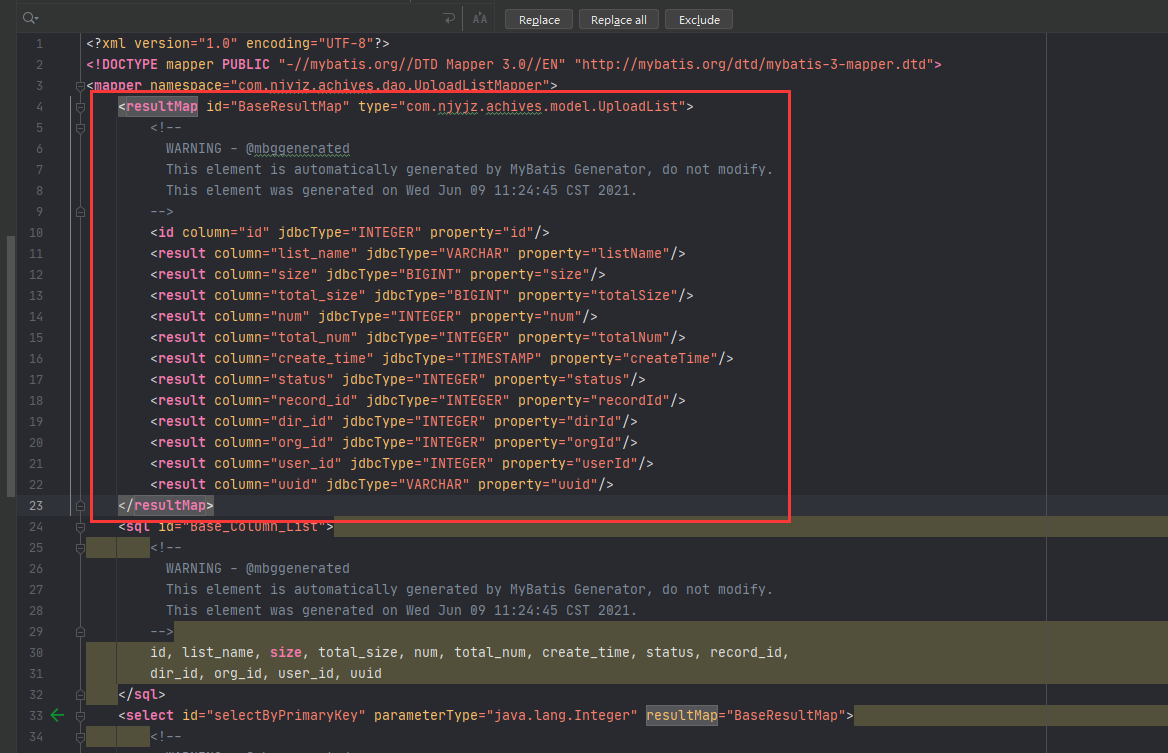This screenshot has width=1168, height=753.
Task: Collapse the BaseResultMap resultMap block
Action: 80,106
